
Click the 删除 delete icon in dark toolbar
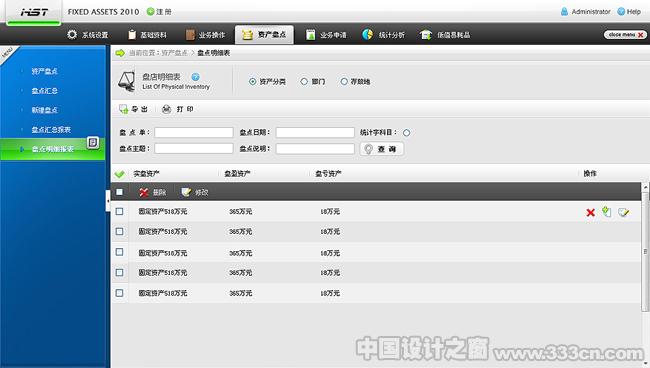coord(144,192)
